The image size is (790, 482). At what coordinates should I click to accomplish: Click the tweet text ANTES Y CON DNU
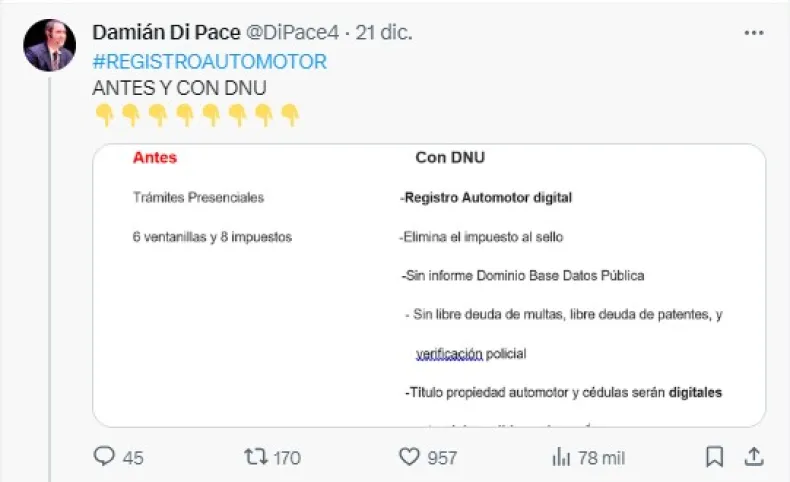pos(179,88)
